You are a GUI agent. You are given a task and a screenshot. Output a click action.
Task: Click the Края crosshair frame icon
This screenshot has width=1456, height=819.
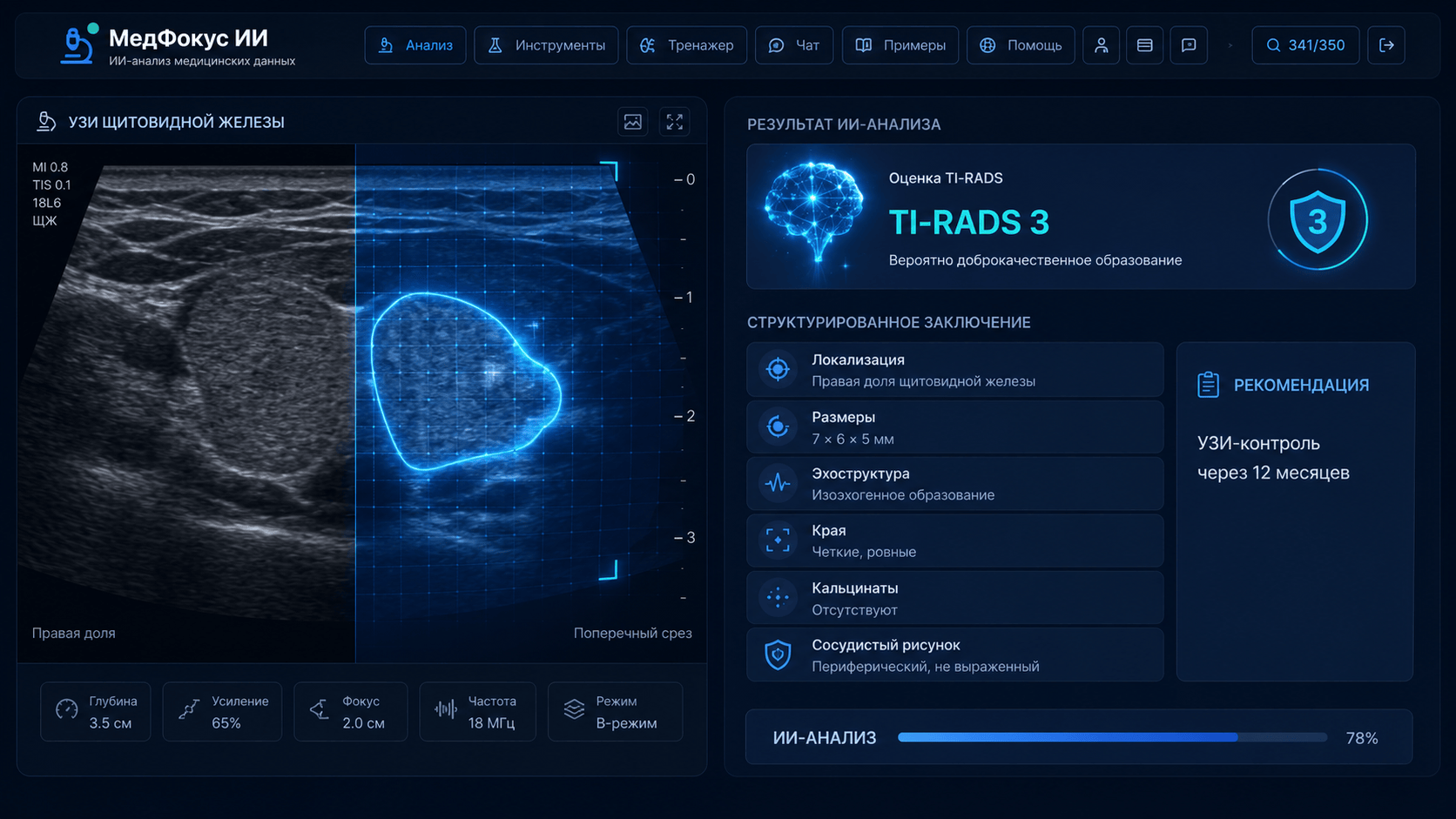tap(778, 540)
